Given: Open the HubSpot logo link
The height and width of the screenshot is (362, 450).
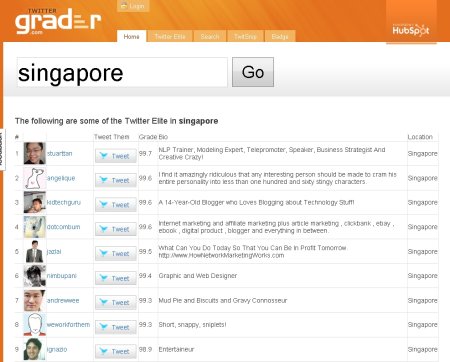Looking at the screenshot, I should [x=411, y=30].
